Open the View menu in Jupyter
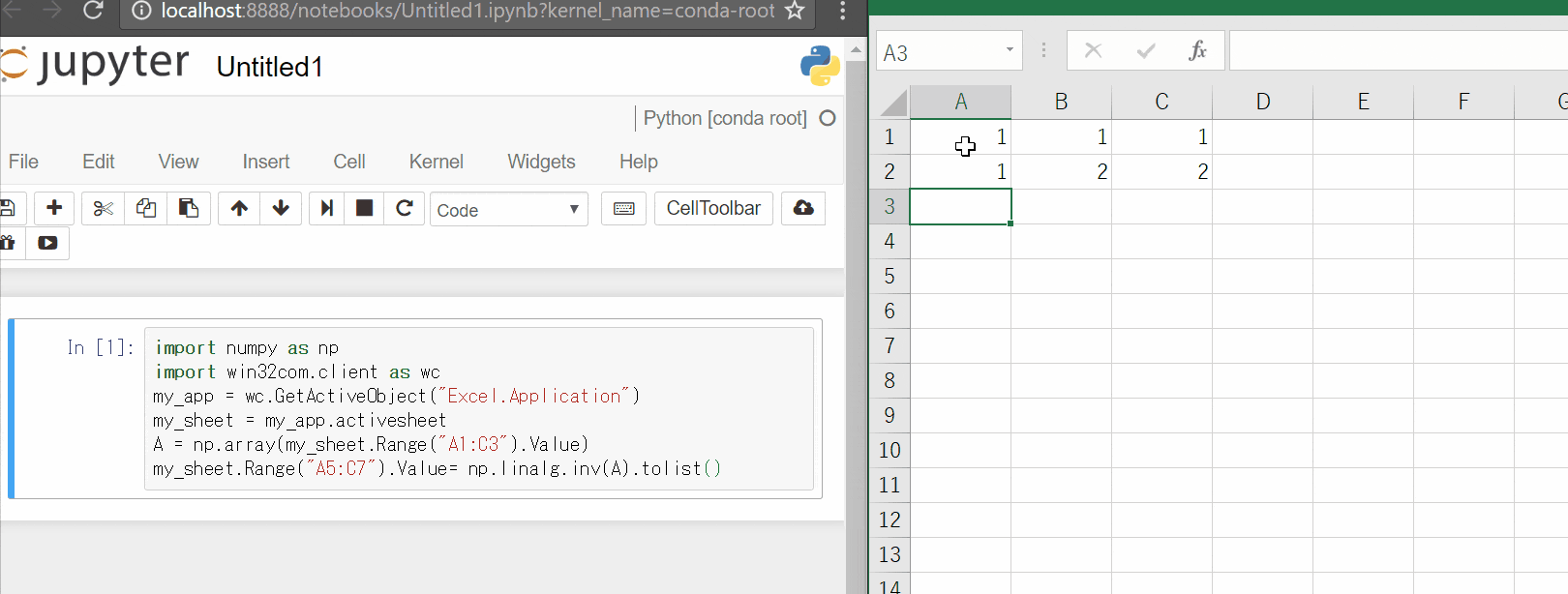 pyautogui.click(x=179, y=162)
